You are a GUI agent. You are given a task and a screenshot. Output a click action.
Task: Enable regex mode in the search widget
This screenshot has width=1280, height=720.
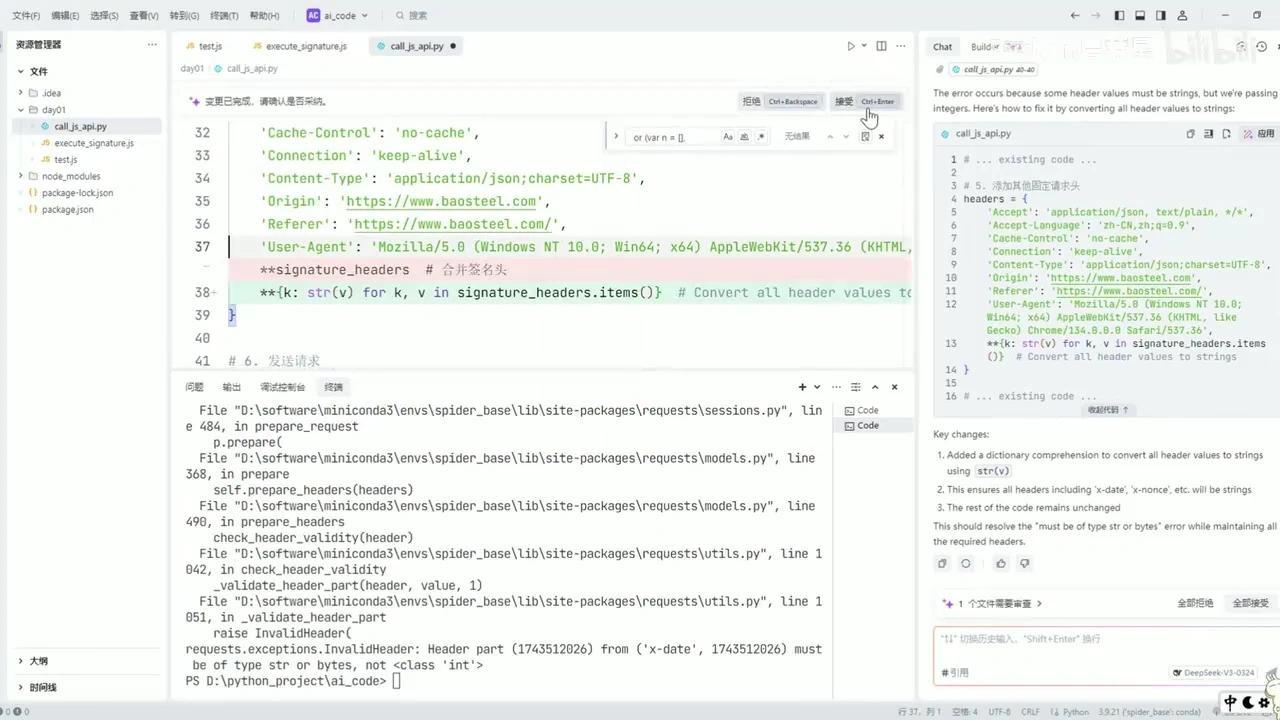tap(760, 136)
